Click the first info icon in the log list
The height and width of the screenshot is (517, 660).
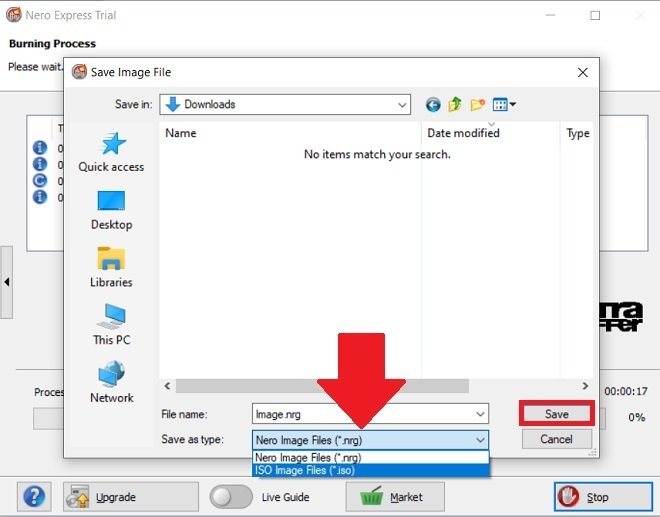(x=40, y=147)
